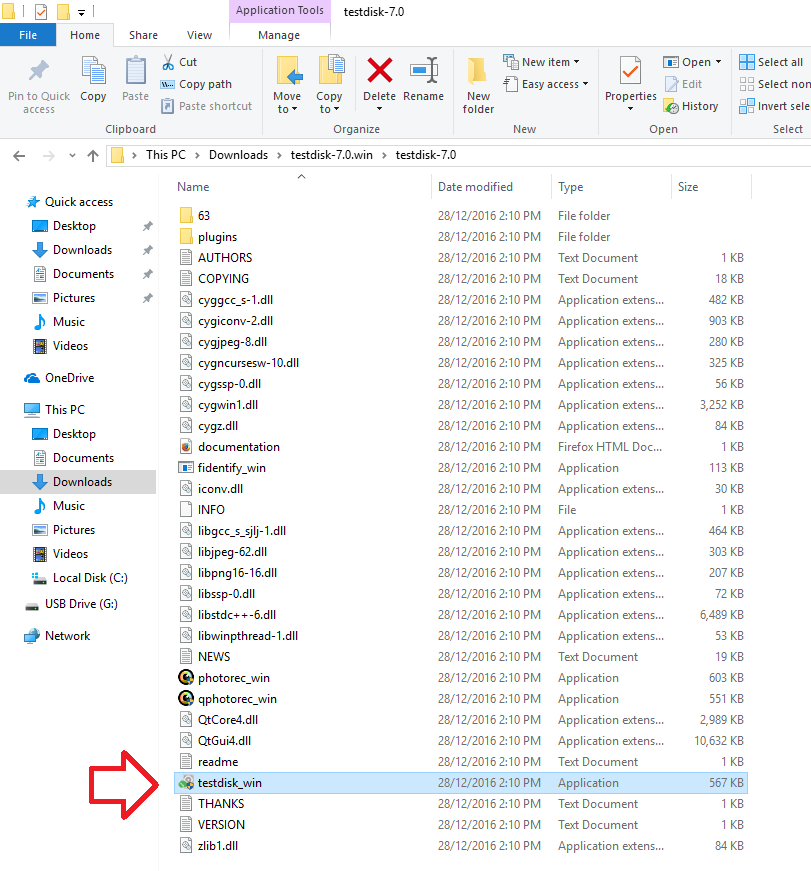Click the Up one level arrow

tap(93, 156)
